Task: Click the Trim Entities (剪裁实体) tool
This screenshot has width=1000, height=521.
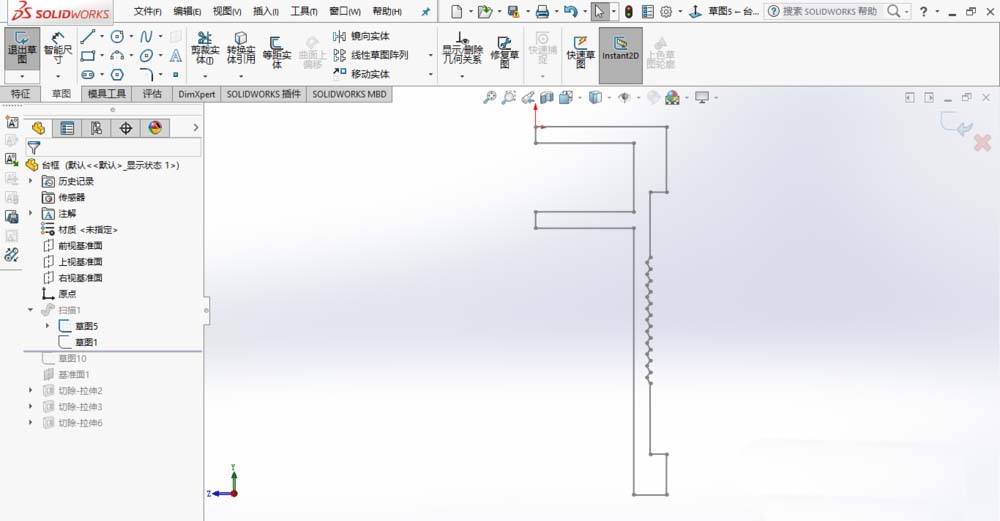Action: pos(205,48)
